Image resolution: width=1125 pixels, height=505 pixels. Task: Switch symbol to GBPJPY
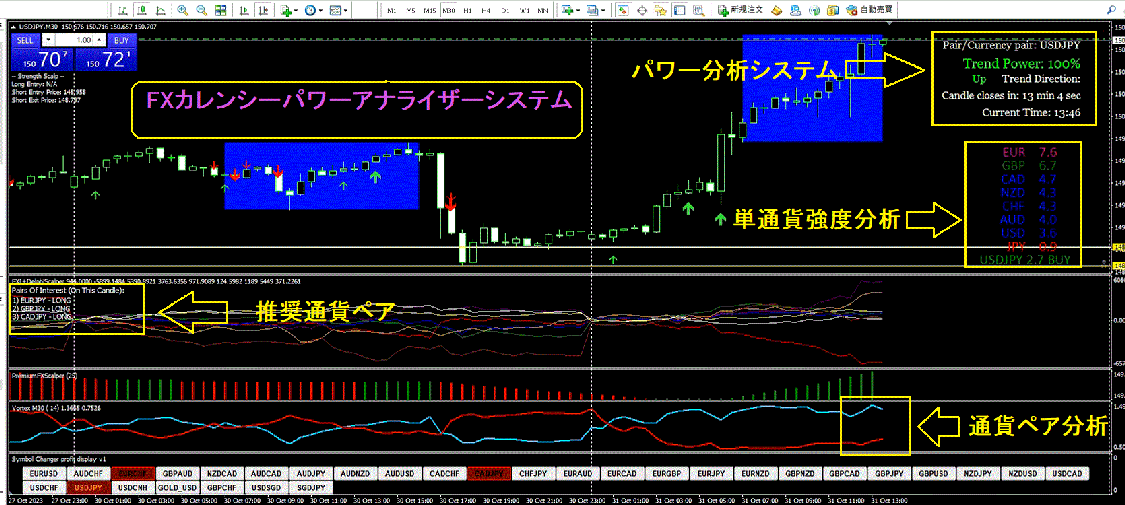pos(888,473)
